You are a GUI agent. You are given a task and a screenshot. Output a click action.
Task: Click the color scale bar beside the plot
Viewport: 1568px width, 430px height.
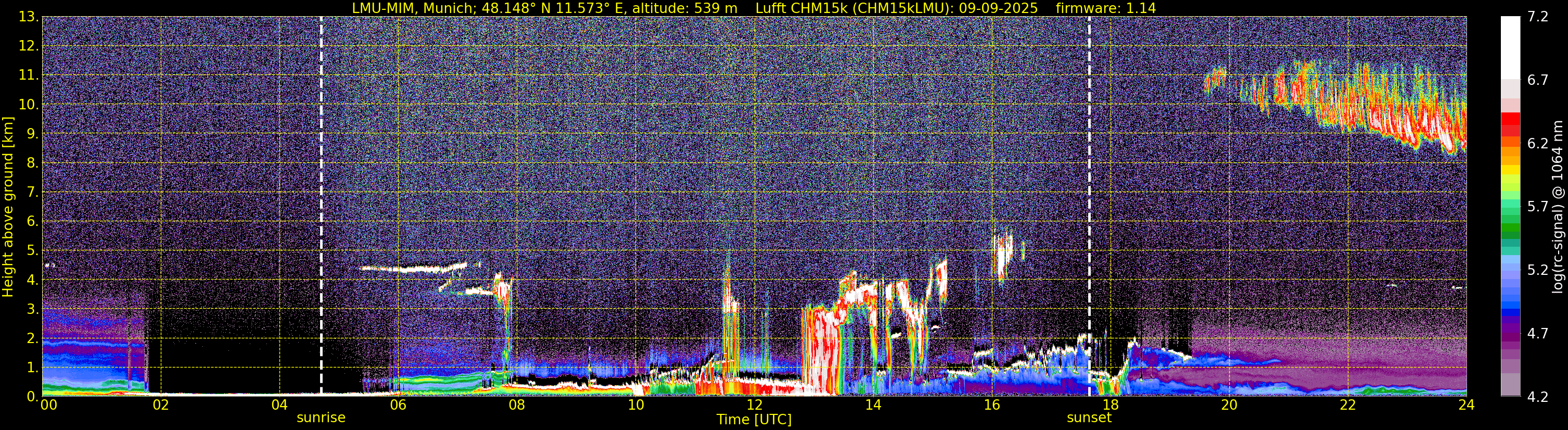pyautogui.click(x=1510, y=207)
